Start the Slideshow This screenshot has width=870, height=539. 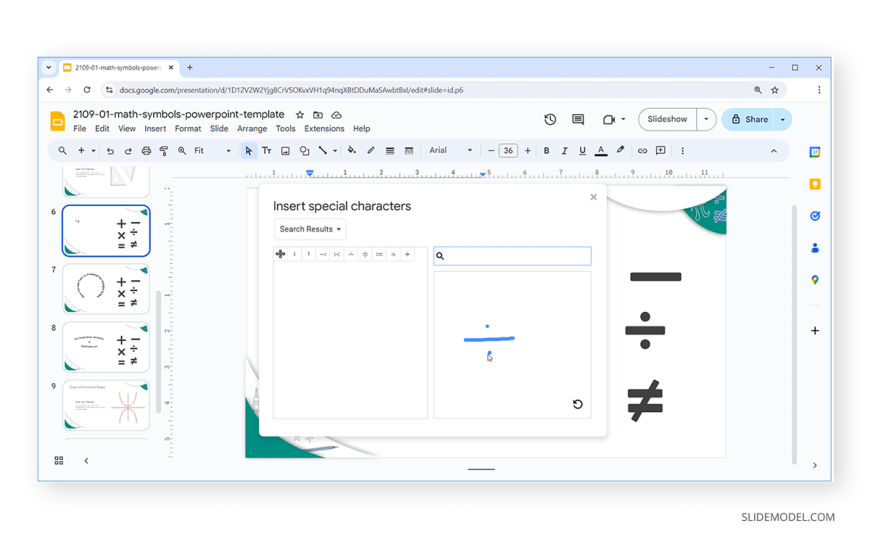click(x=667, y=119)
